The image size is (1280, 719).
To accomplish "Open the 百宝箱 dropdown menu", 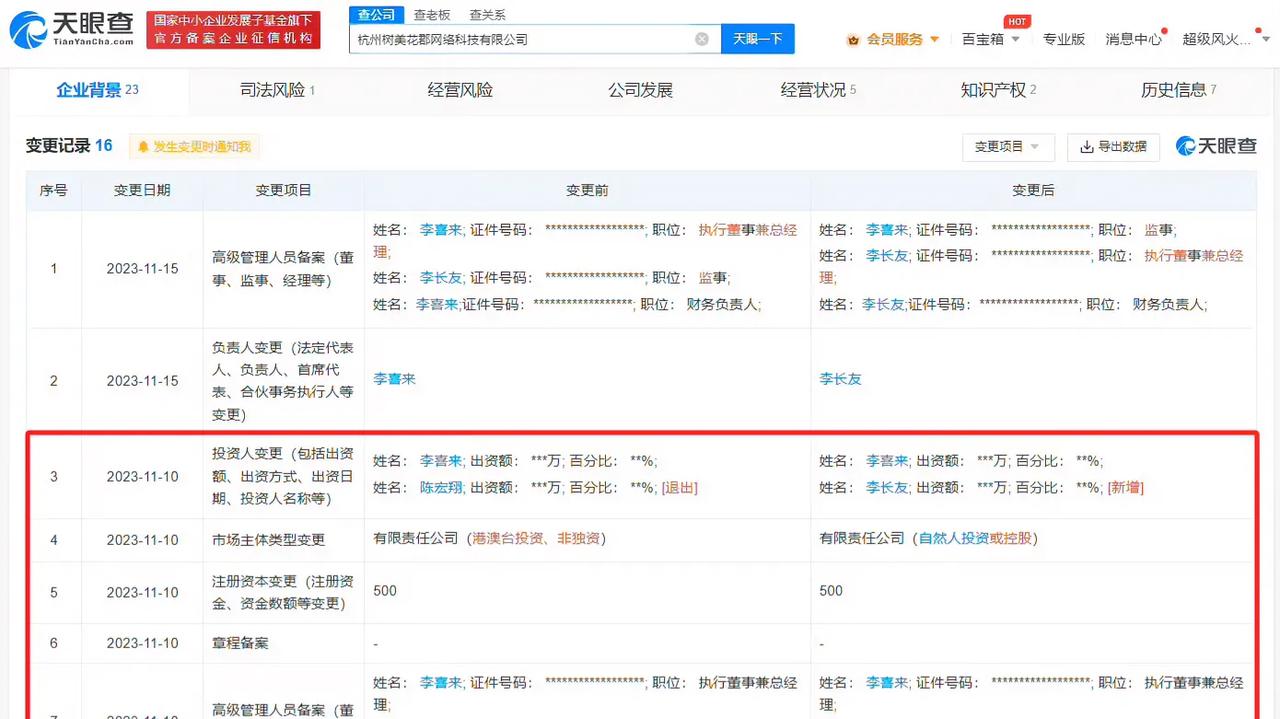I will [x=991, y=40].
